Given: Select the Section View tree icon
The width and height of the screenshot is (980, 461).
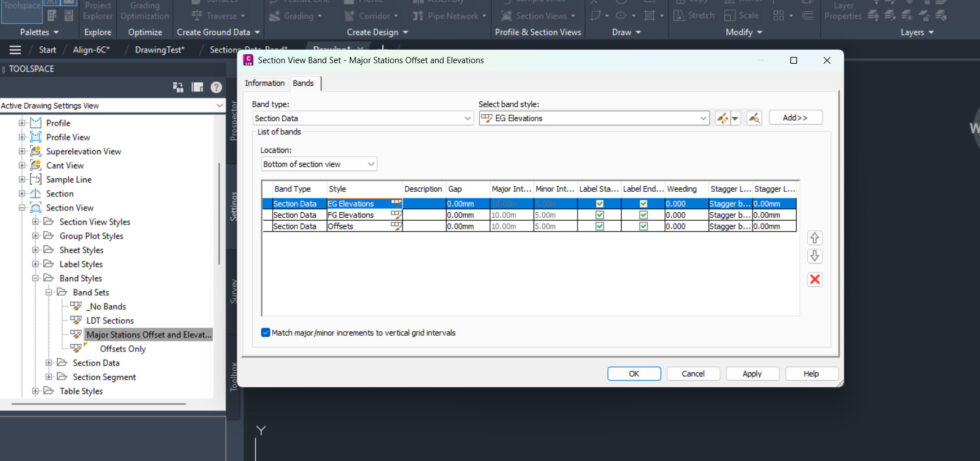Looking at the screenshot, I should pyautogui.click(x=36, y=207).
